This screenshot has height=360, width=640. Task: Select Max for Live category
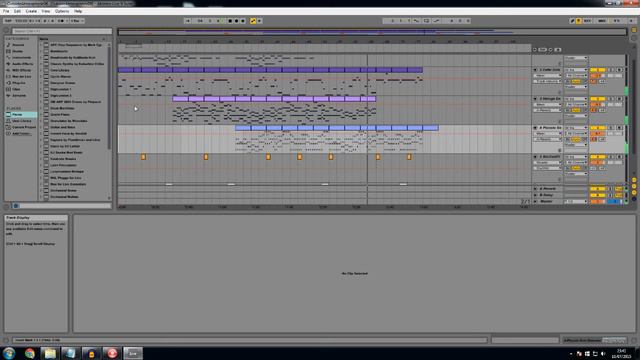[22, 77]
